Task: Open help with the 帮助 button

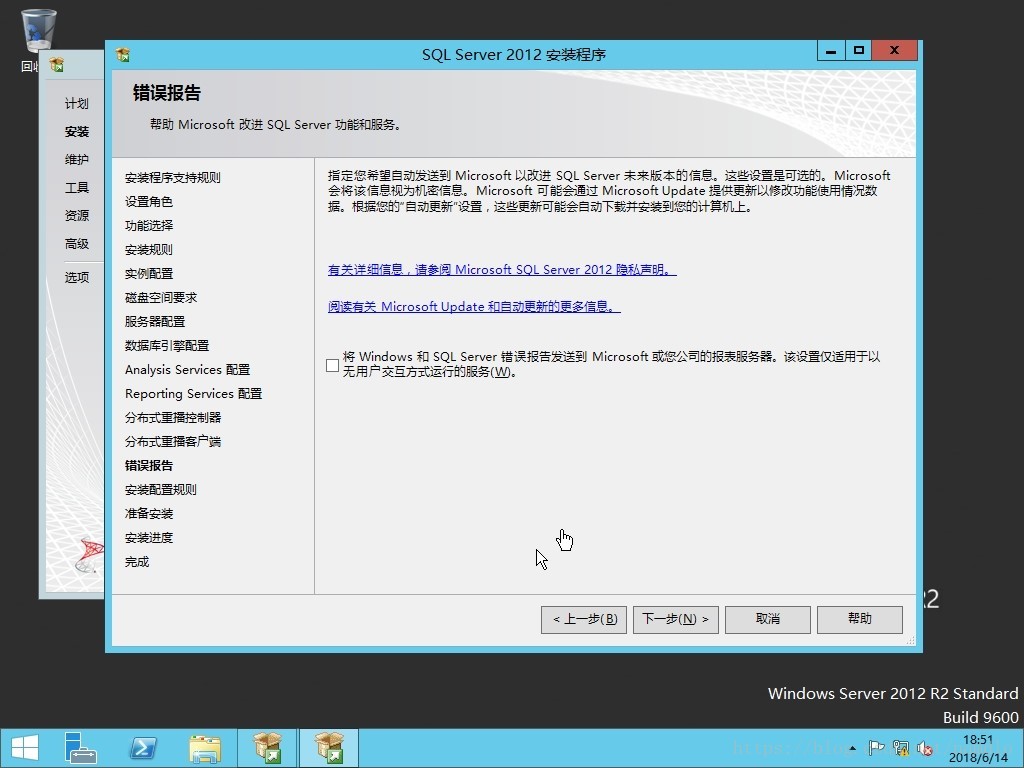Action: tap(860, 619)
